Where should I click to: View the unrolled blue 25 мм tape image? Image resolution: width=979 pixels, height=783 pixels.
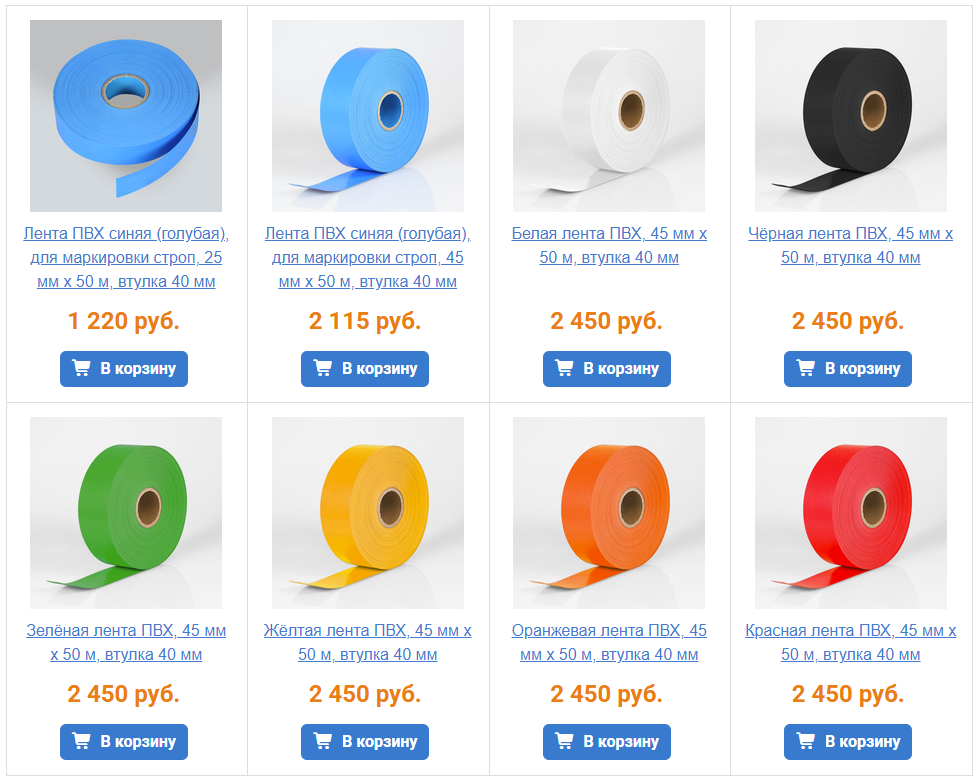[126, 116]
